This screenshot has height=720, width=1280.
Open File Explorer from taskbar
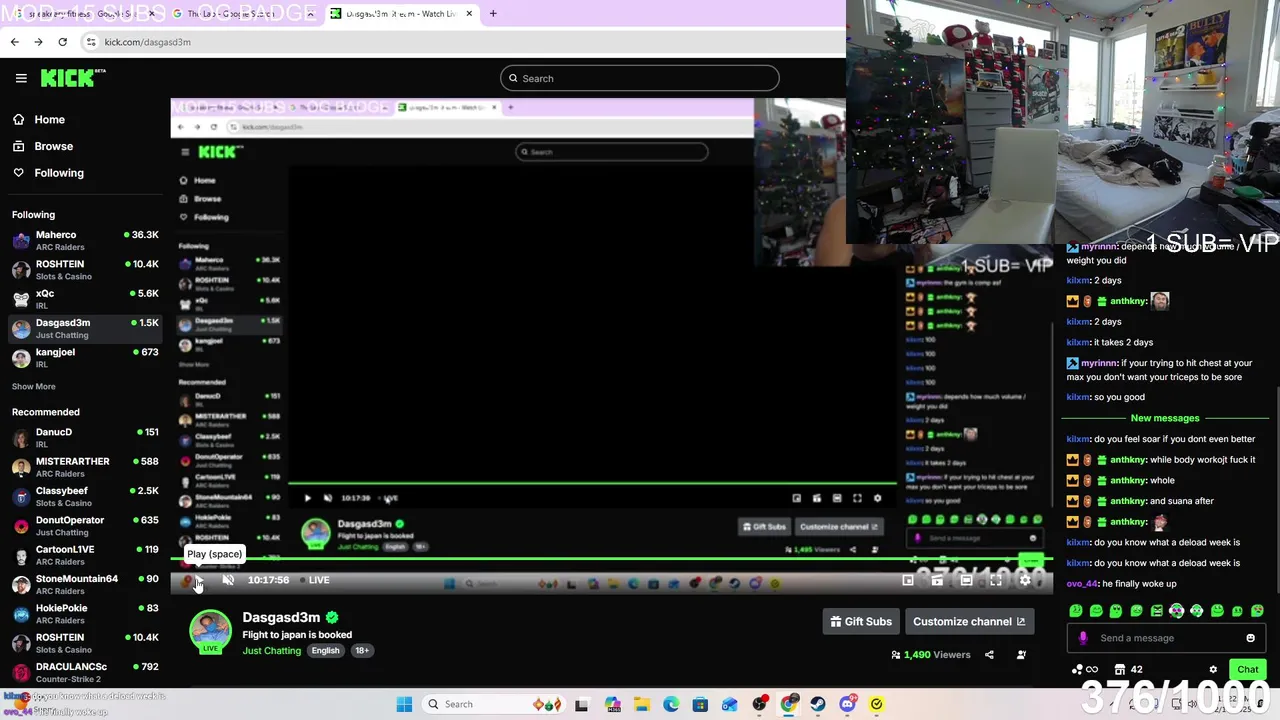tap(641, 704)
